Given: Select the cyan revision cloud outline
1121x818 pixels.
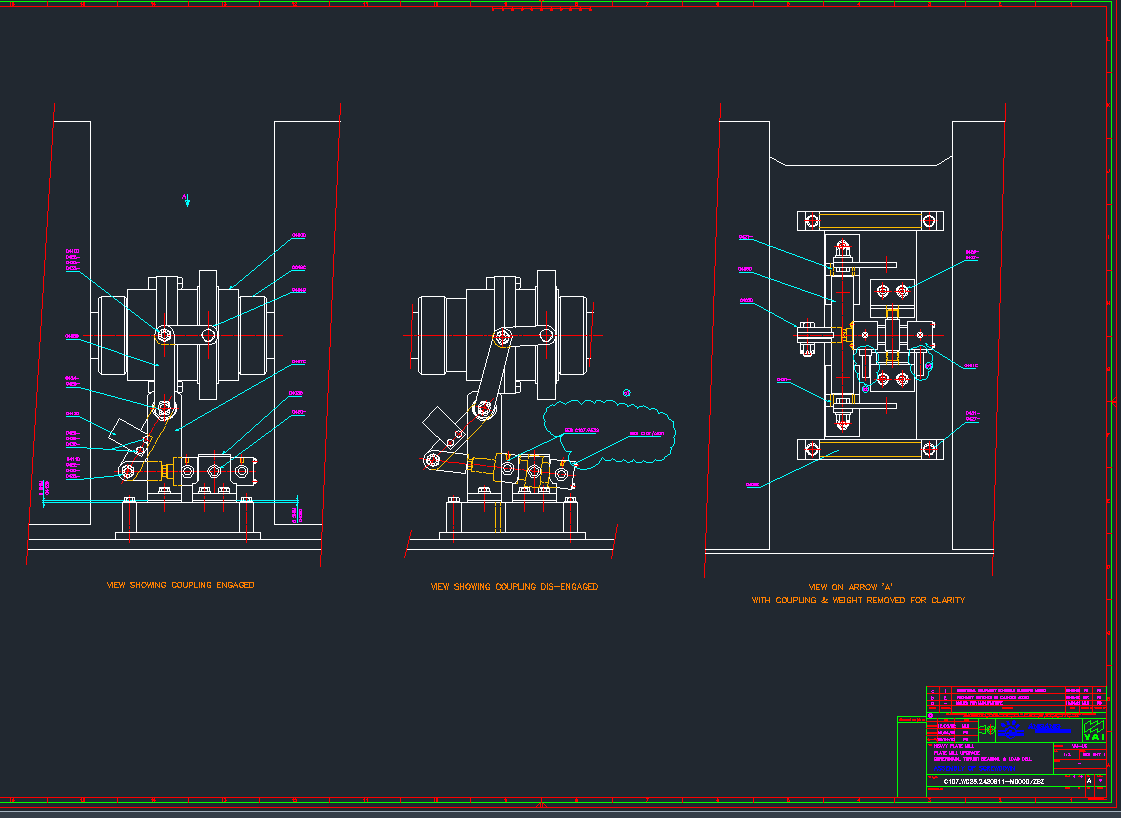Looking at the screenshot, I should coord(609,433).
